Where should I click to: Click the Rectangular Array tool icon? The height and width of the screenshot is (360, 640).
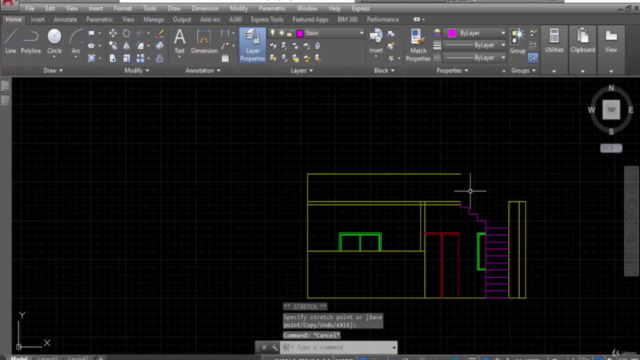(140, 58)
